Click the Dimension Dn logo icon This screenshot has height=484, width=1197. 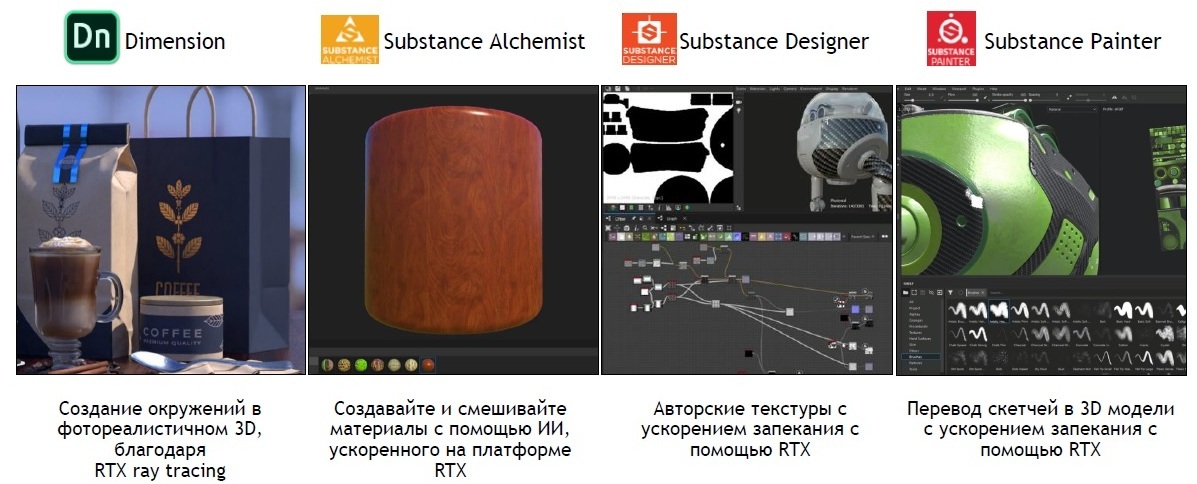pyautogui.click(x=92, y=37)
